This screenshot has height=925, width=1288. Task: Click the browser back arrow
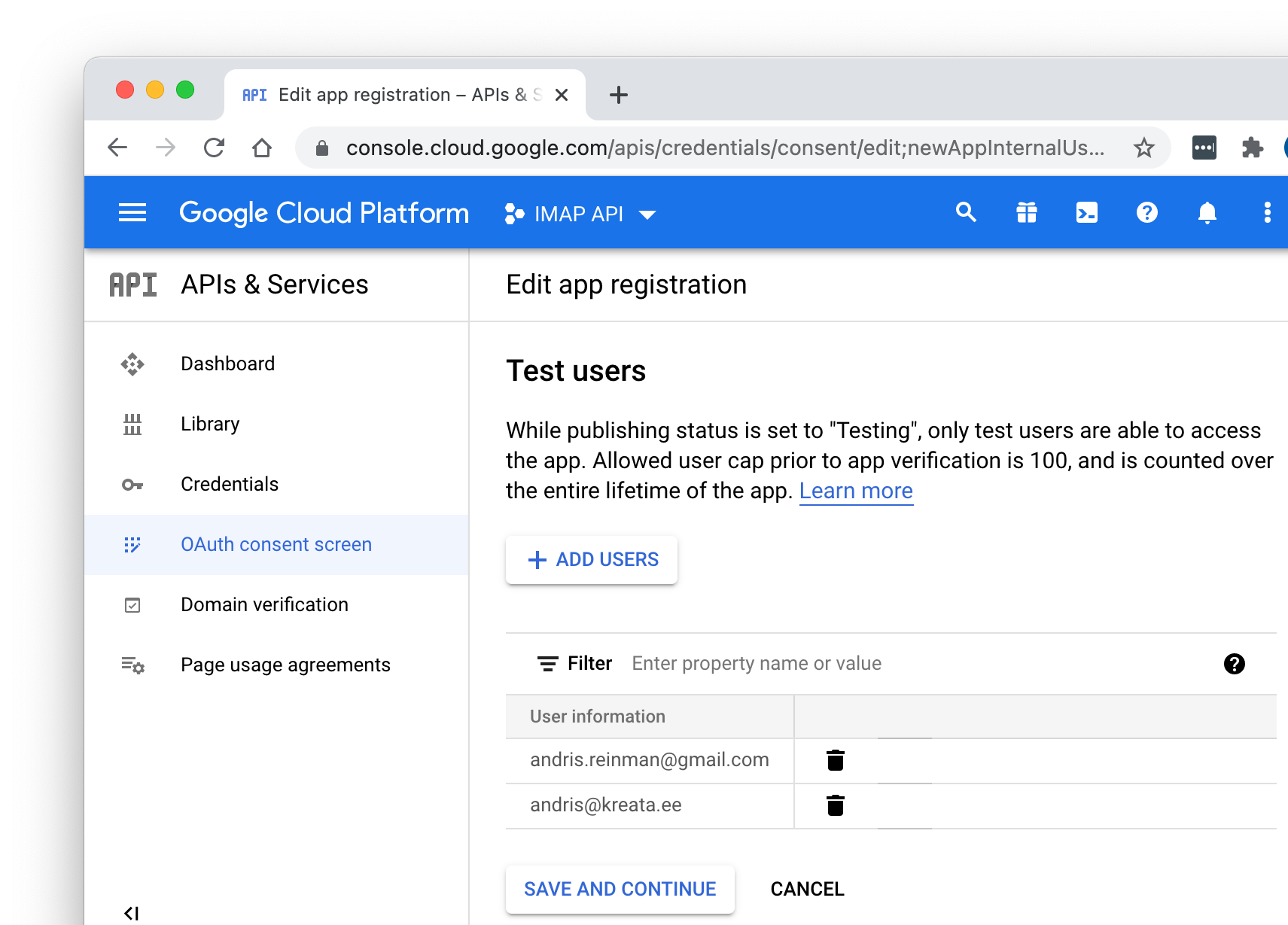pos(117,148)
